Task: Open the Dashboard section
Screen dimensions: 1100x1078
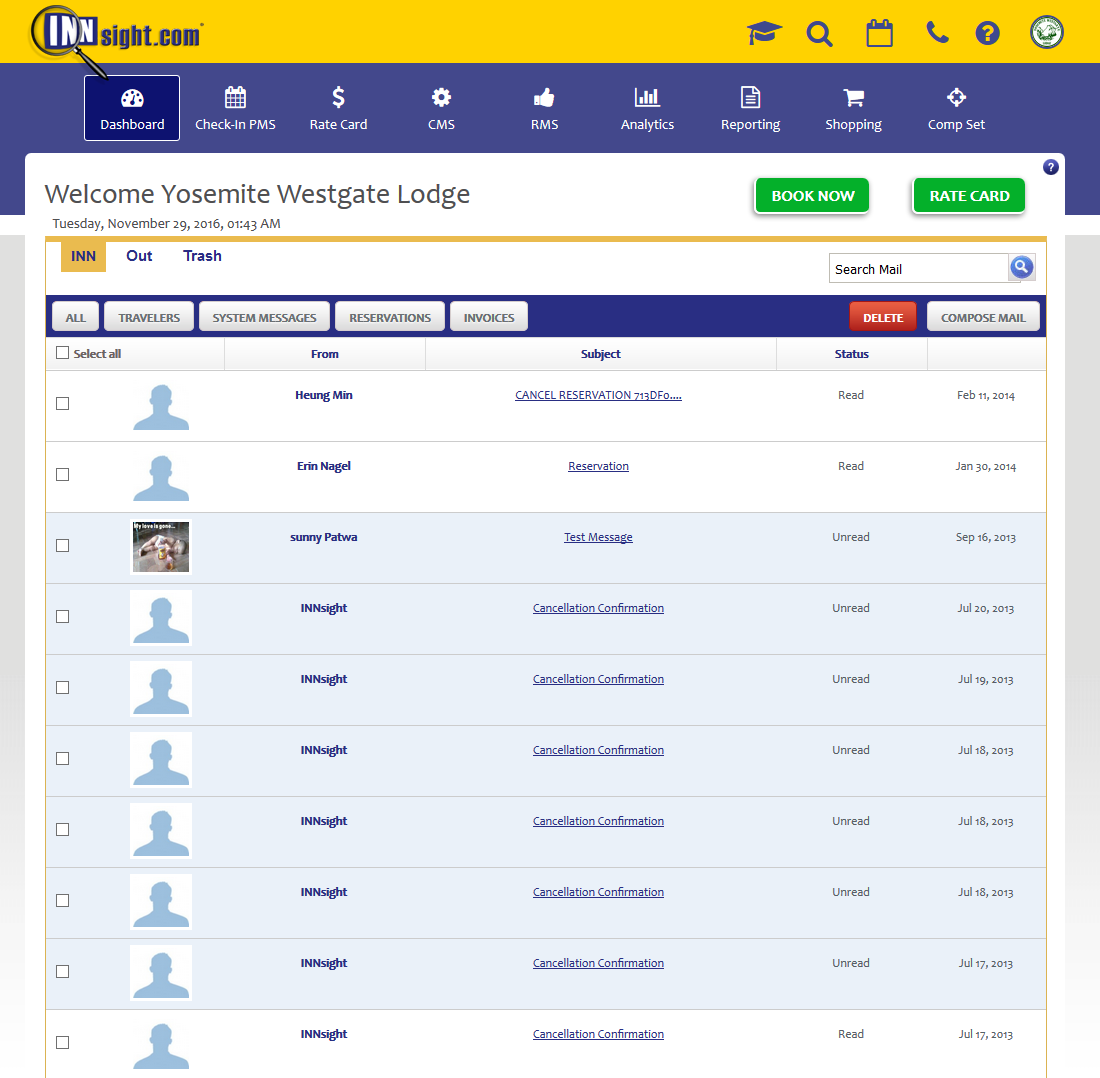Action: click(x=132, y=108)
